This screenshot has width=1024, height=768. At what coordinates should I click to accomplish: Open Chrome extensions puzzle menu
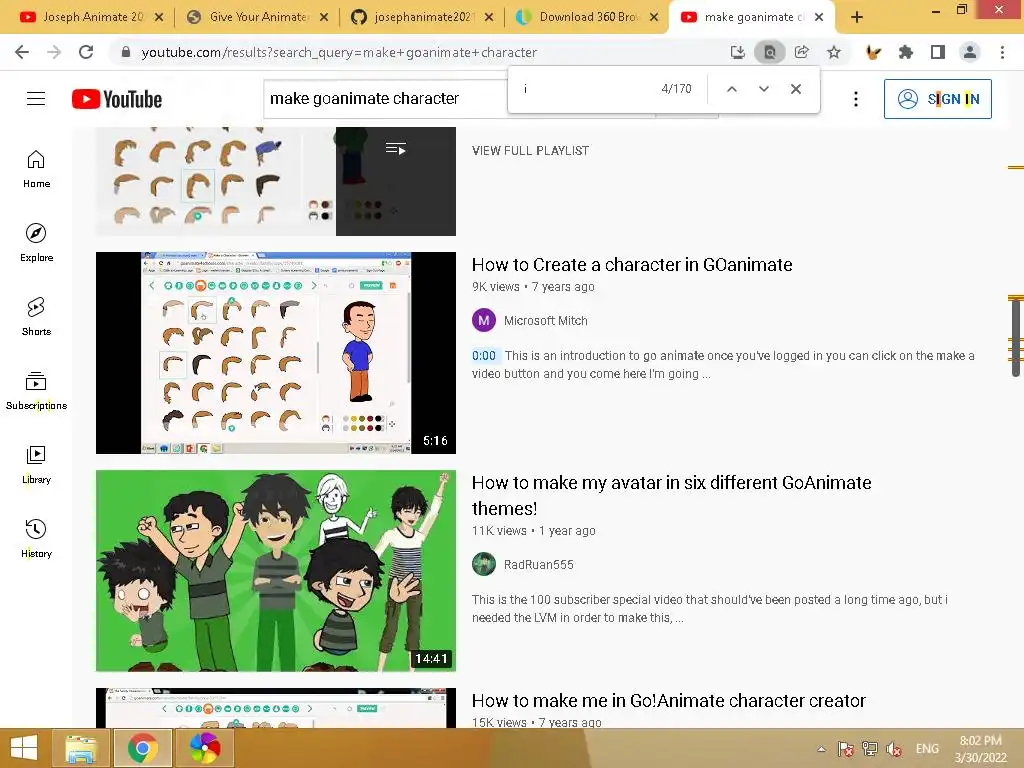click(x=905, y=52)
